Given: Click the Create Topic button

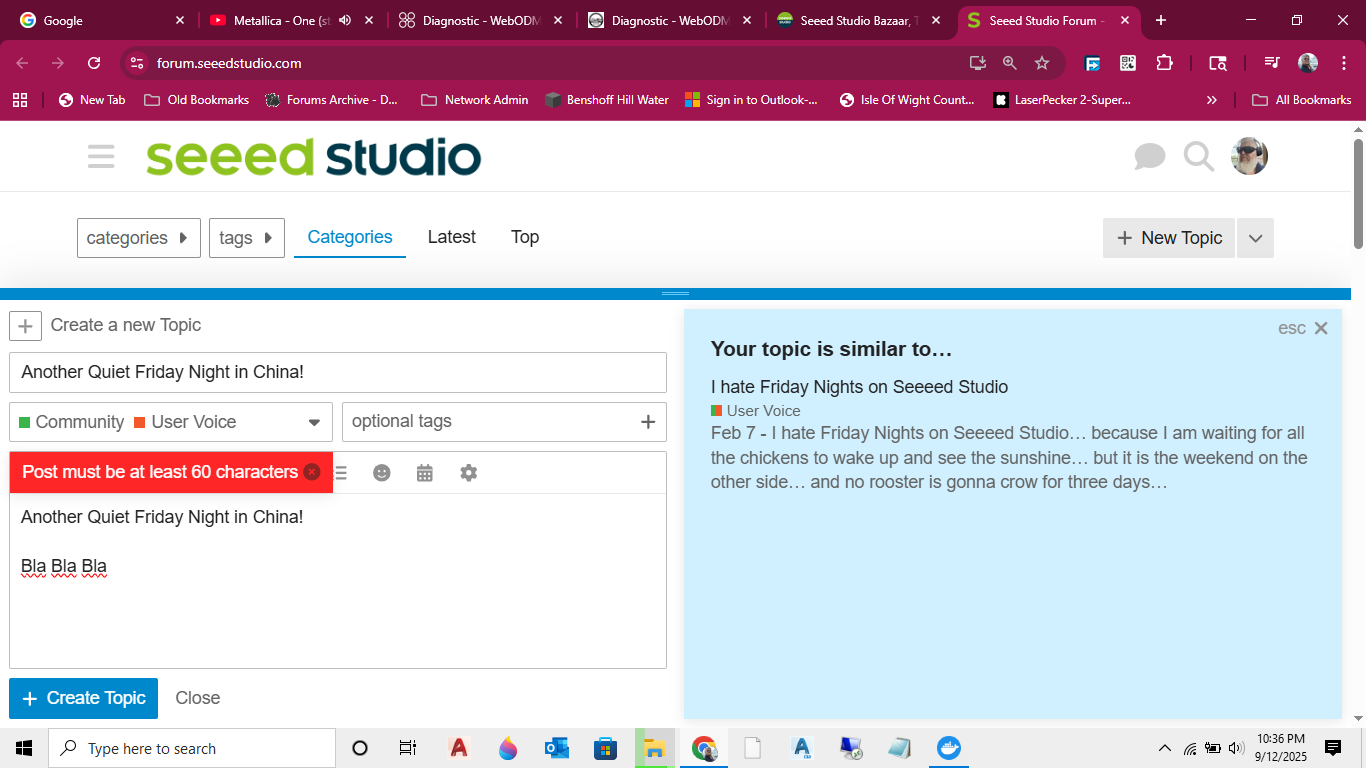Looking at the screenshot, I should (x=84, y=698).
